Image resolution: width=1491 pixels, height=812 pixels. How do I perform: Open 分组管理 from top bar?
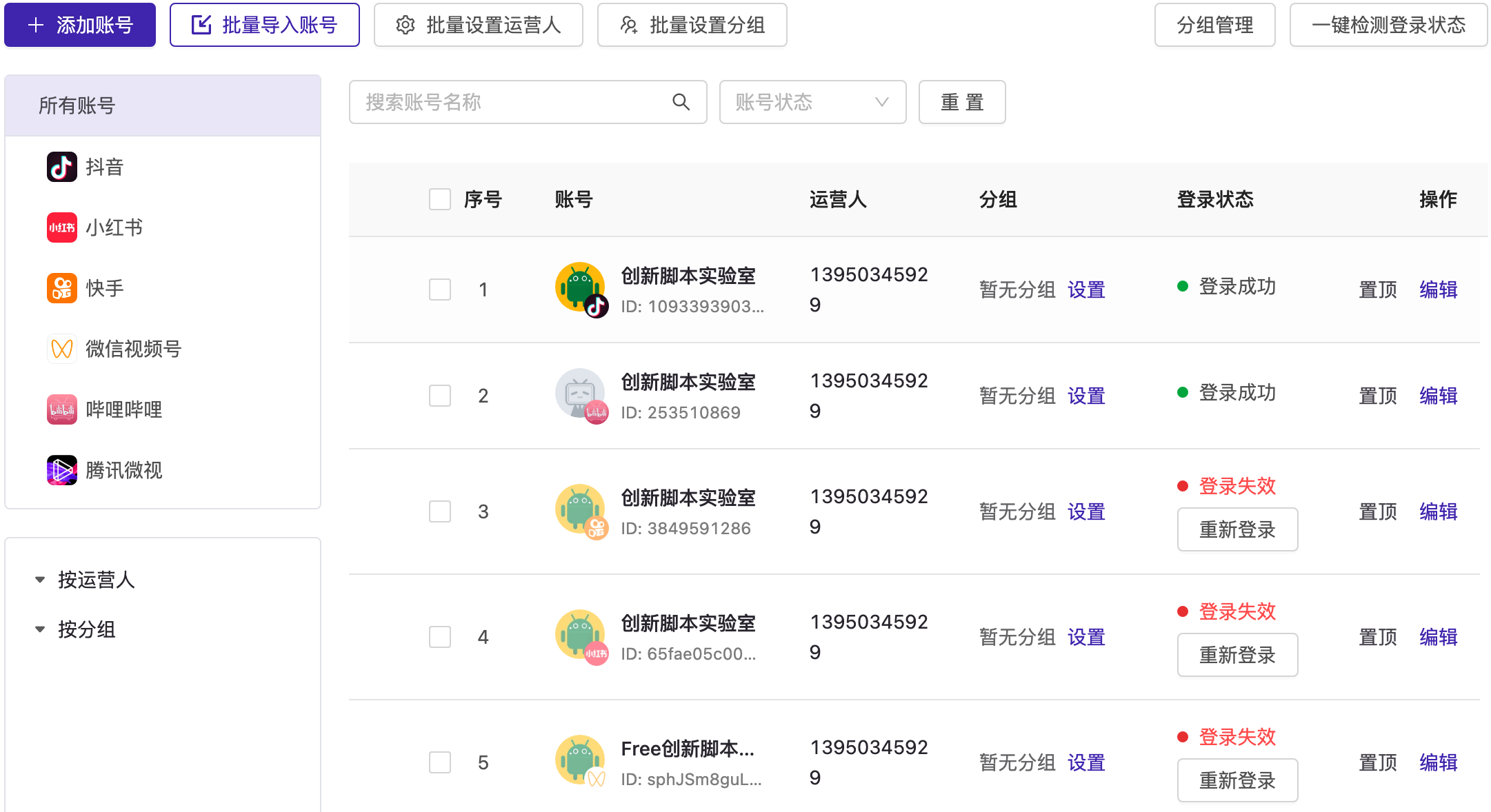[x=1214, y=26]
